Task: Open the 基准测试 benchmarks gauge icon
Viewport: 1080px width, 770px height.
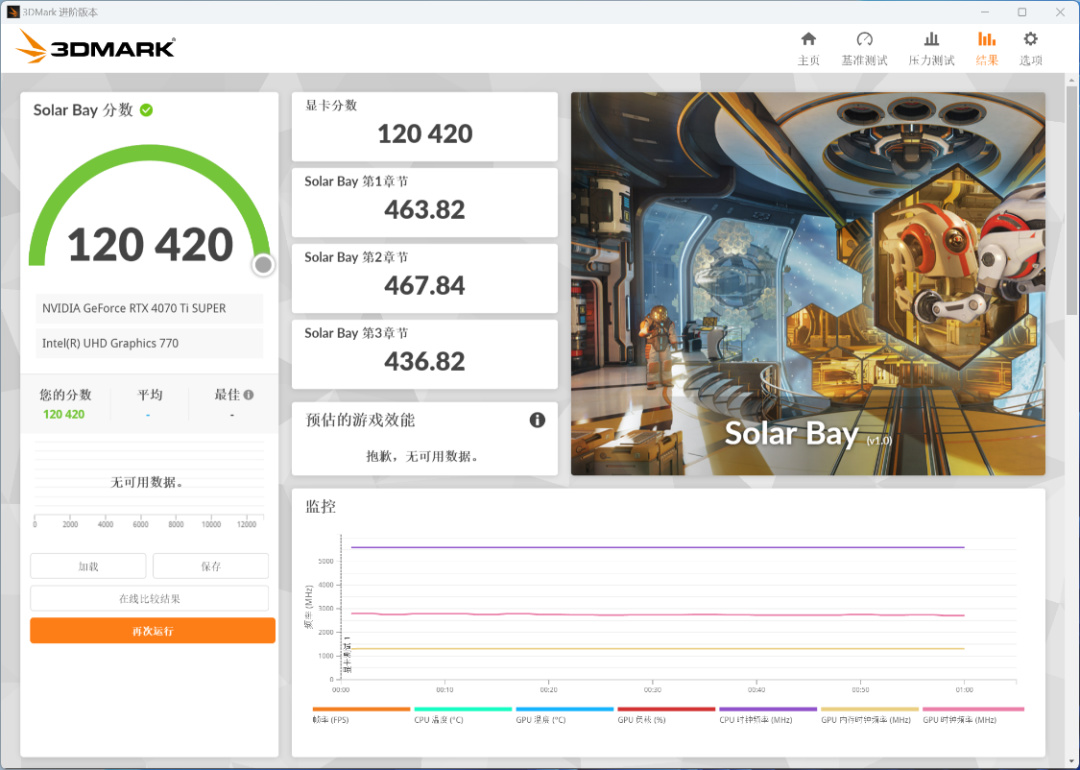Action: pyautogui.click(x=864, y=39)
